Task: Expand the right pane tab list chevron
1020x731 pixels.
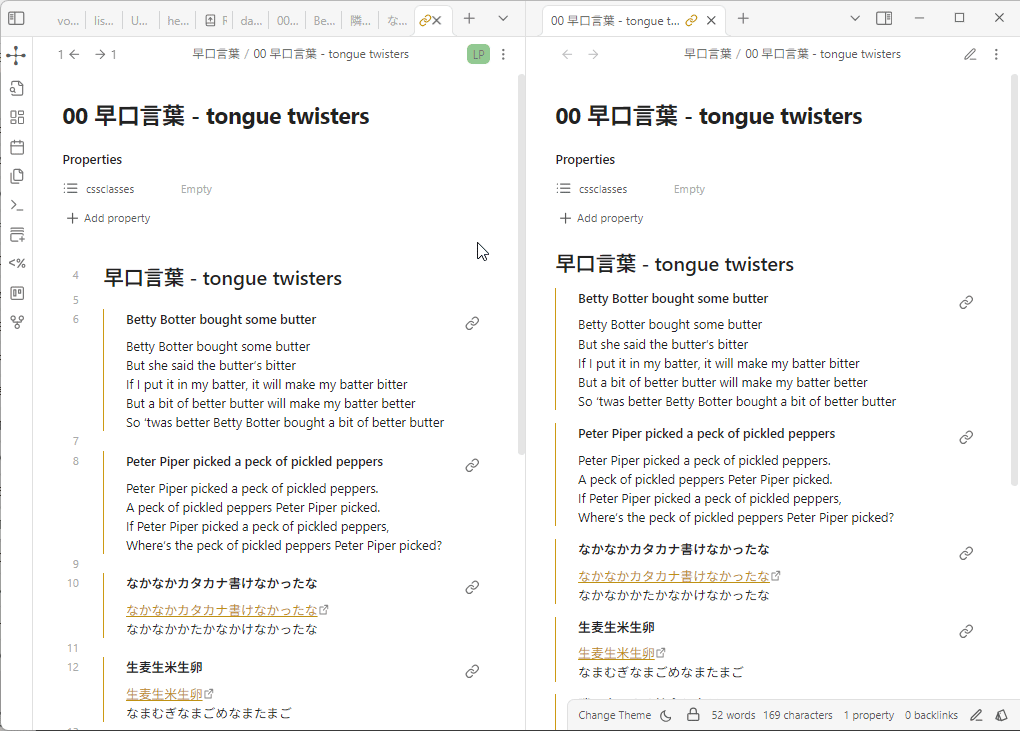Action: [x=855, y=18]
